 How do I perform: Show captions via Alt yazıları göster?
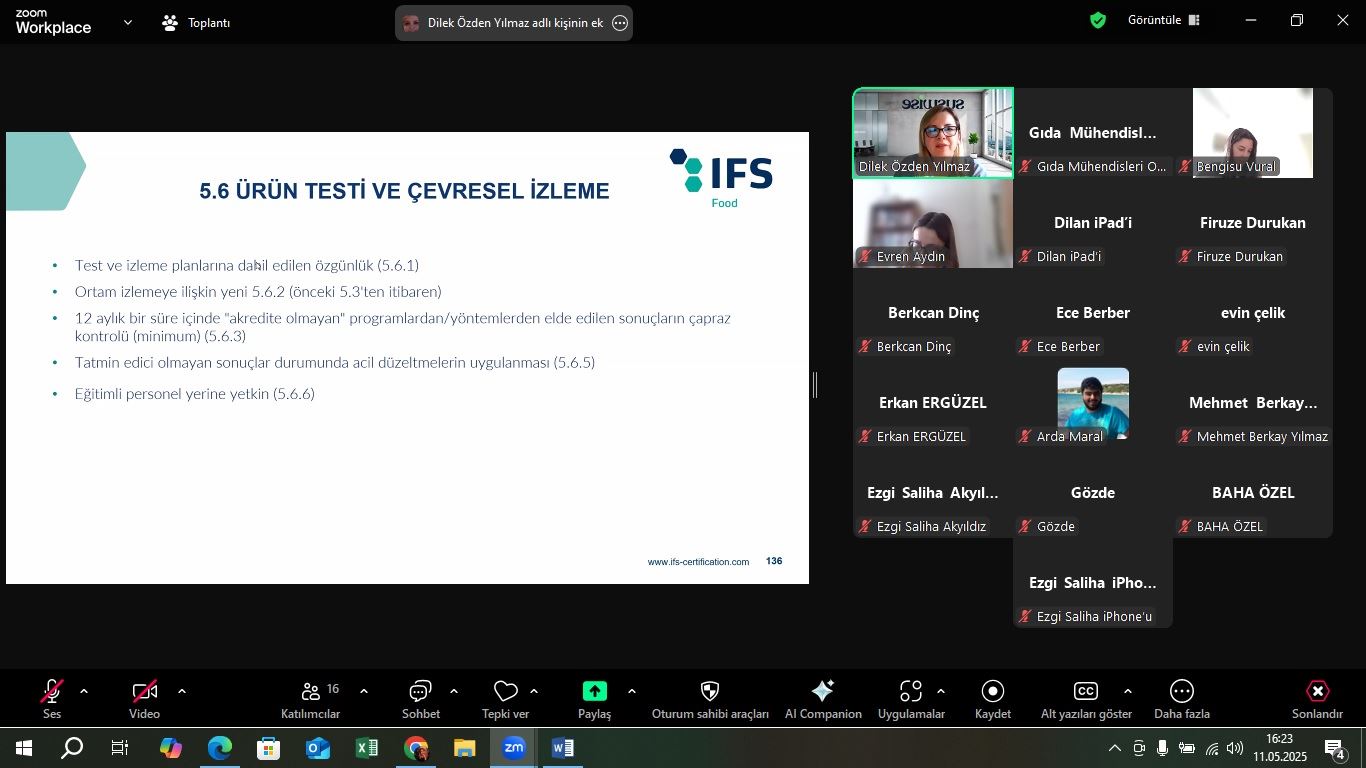[1086, 698]
